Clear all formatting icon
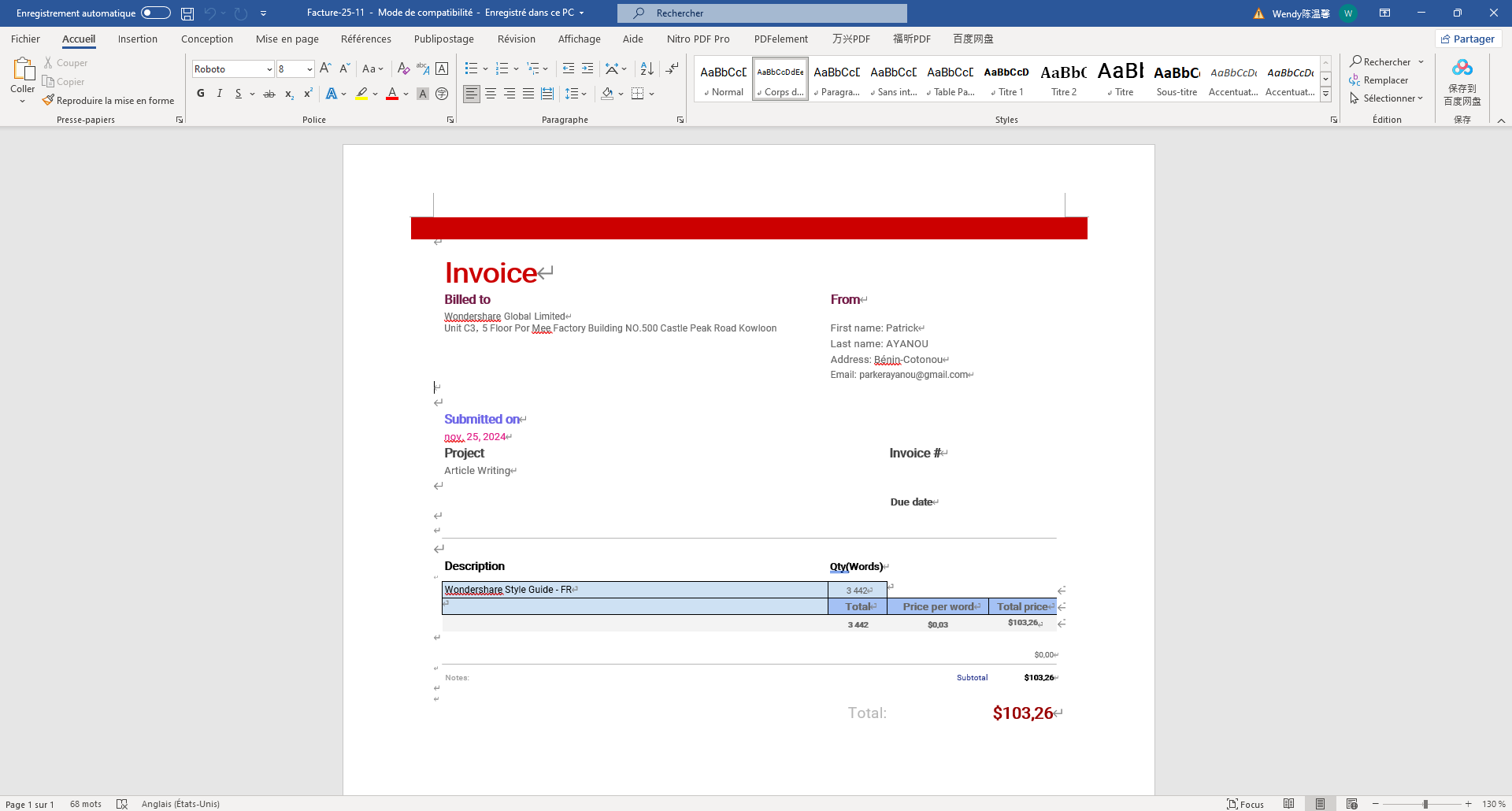The image size is (1512, 811). click(403, 69)
